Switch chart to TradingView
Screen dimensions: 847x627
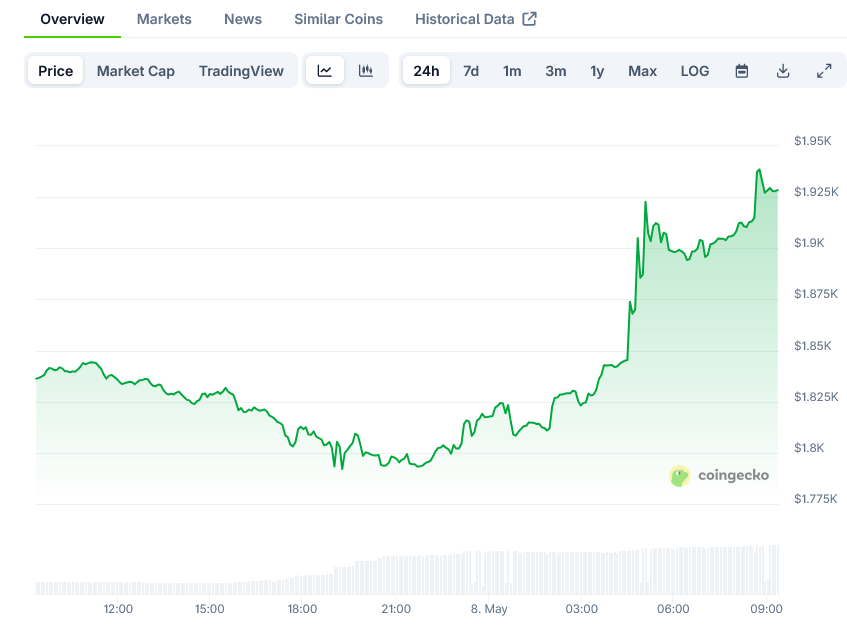[x=241, y=71]
